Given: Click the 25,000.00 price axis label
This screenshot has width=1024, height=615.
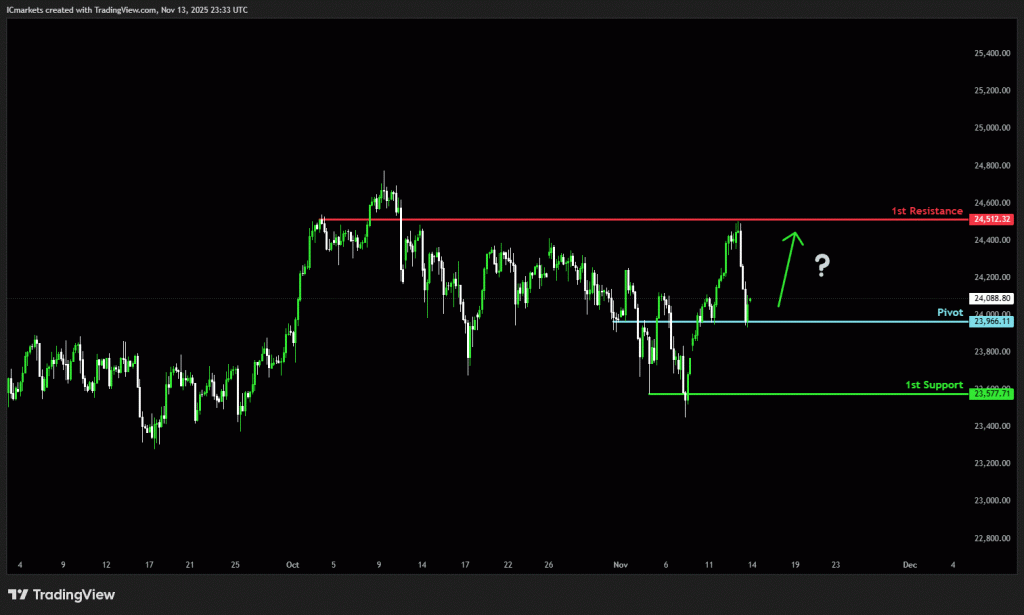Looking at the screenshot, I should [991, 128].
